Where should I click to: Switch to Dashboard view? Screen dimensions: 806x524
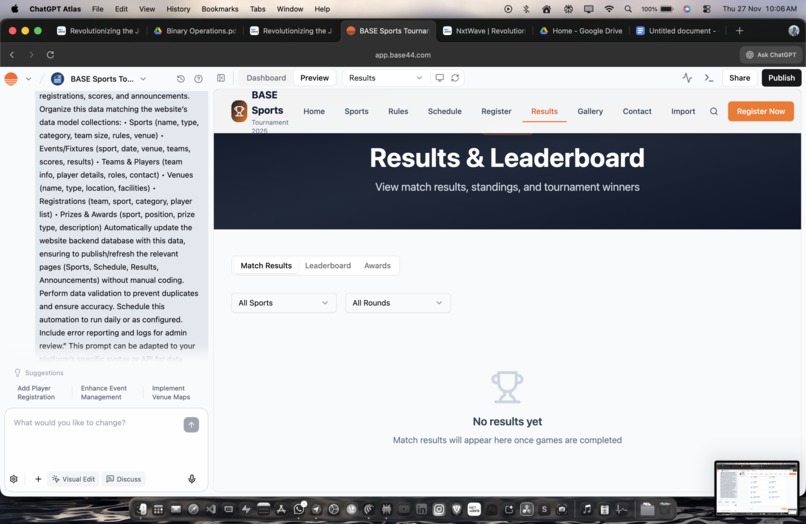(266, 78)
